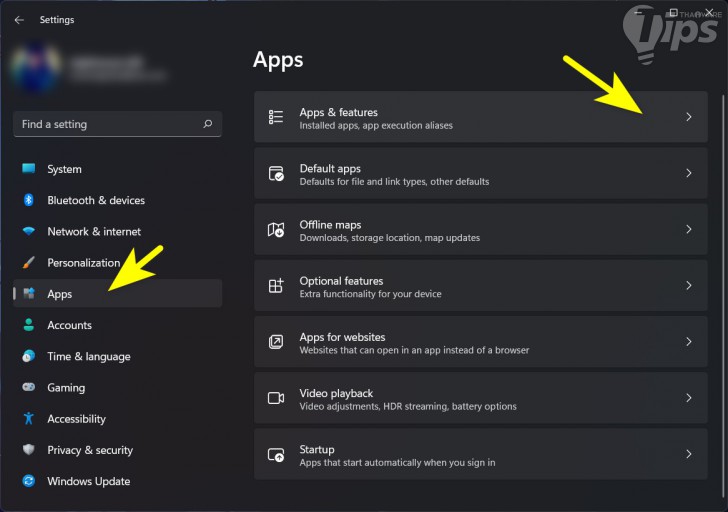The image size is (728, 512).
Task: Click the user profile avatar
Action: point(36,67)
